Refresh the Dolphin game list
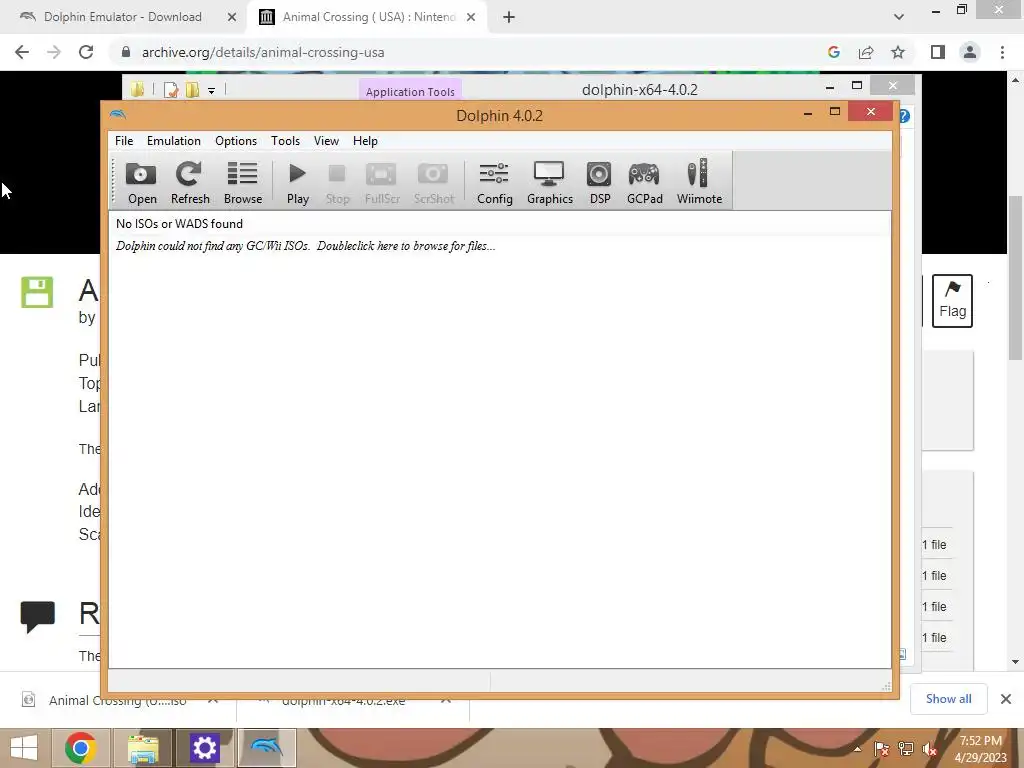This screenshot has width=1024, height=768. coord(190,182)
